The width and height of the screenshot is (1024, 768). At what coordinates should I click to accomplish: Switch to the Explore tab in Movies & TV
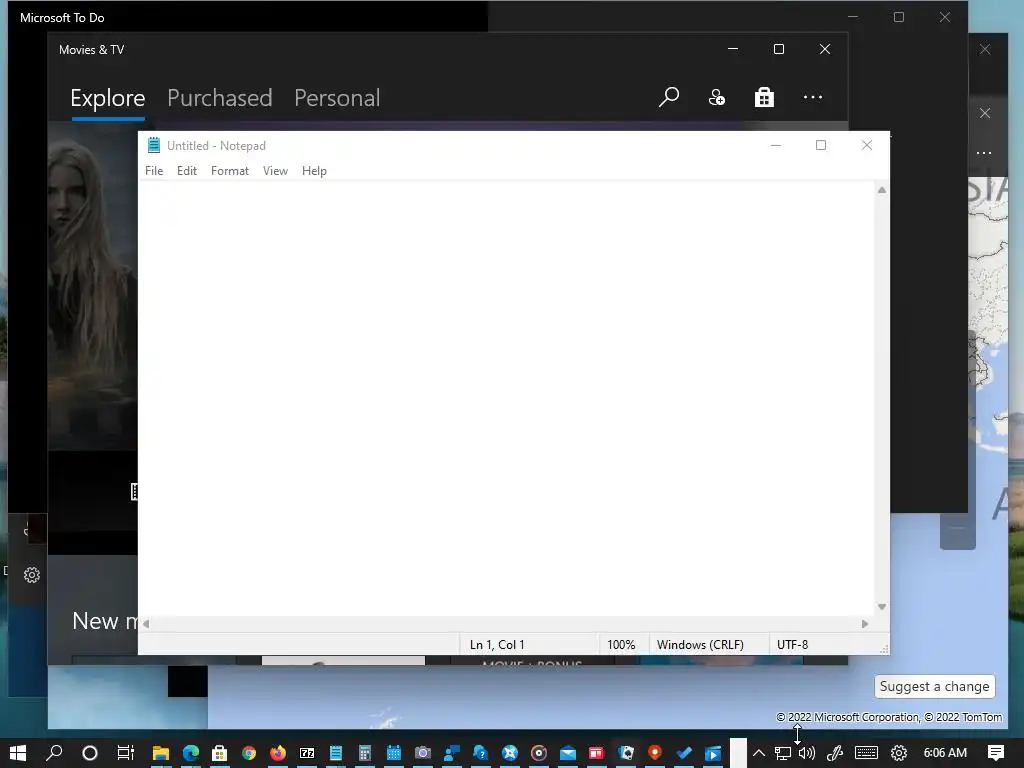coord(108,98)
